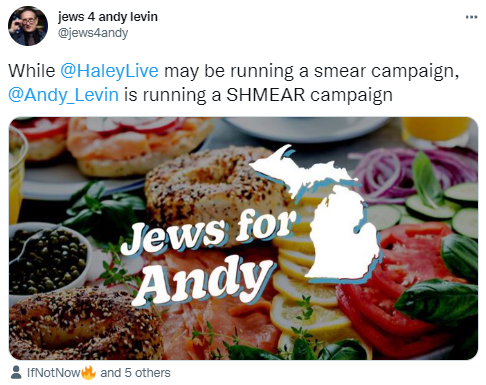Click the tagged people person icon

click(16, 372)
